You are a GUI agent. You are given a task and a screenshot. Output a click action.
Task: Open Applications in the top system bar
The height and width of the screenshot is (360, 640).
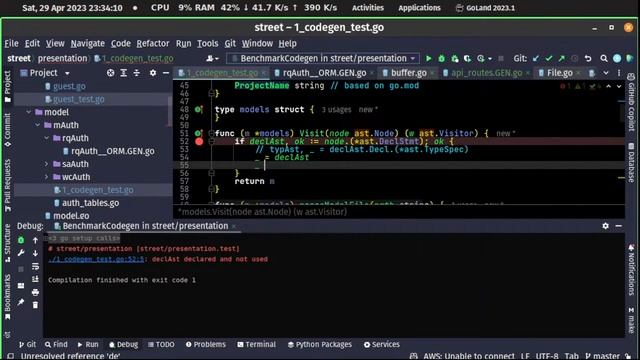419,8
